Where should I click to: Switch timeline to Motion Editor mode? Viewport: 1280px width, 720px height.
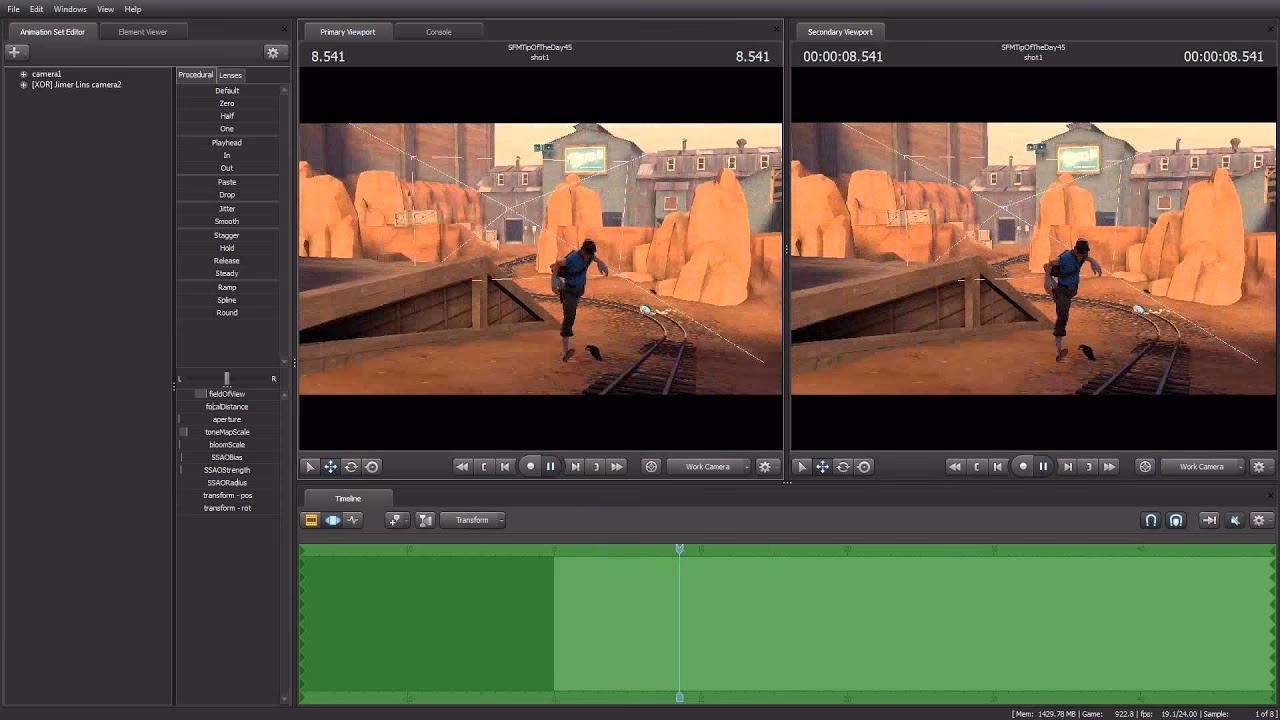(332, 520)
